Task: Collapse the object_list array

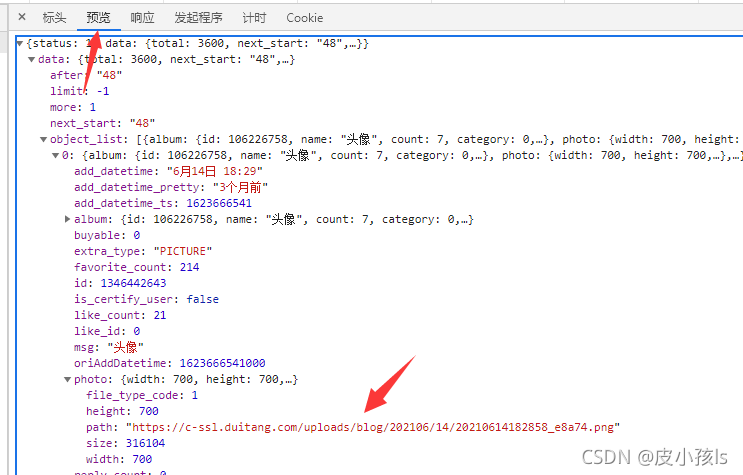Action: pyautogui.click(x=44, y=139)
